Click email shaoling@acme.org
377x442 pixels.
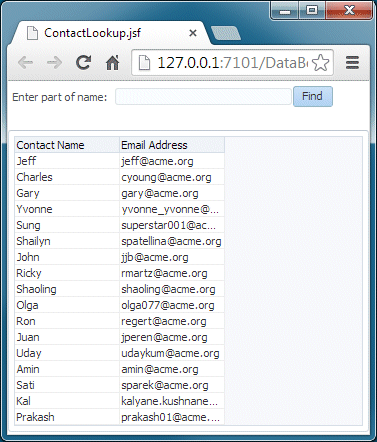[x=168, y=289]
